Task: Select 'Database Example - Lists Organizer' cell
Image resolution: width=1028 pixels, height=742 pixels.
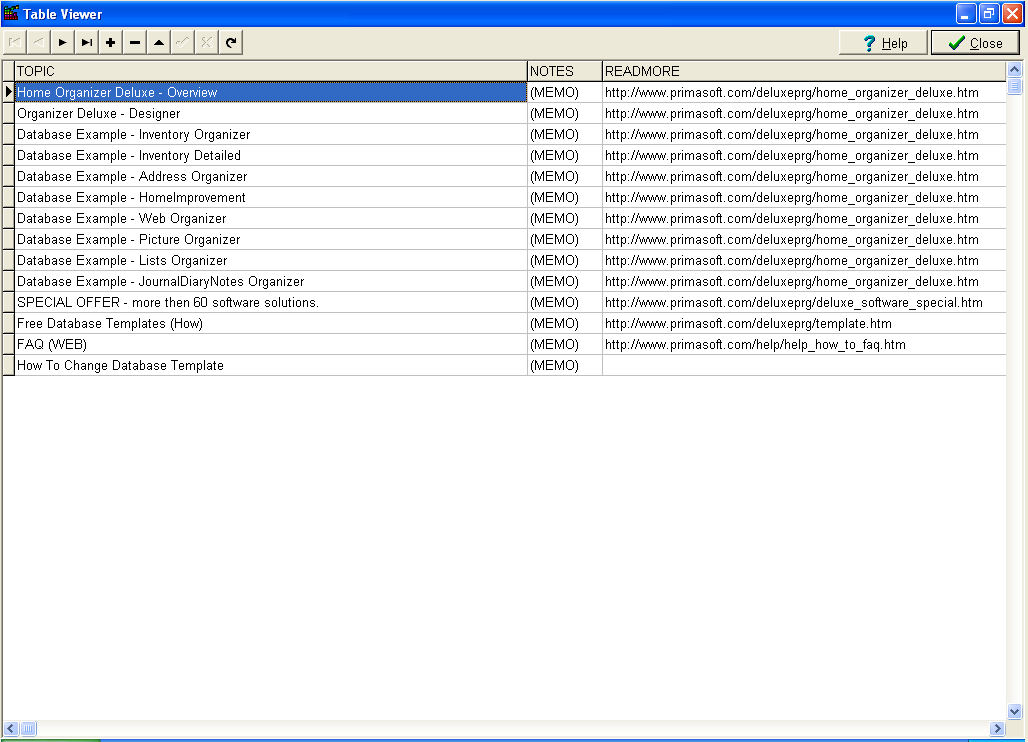Action: (271, 260)
